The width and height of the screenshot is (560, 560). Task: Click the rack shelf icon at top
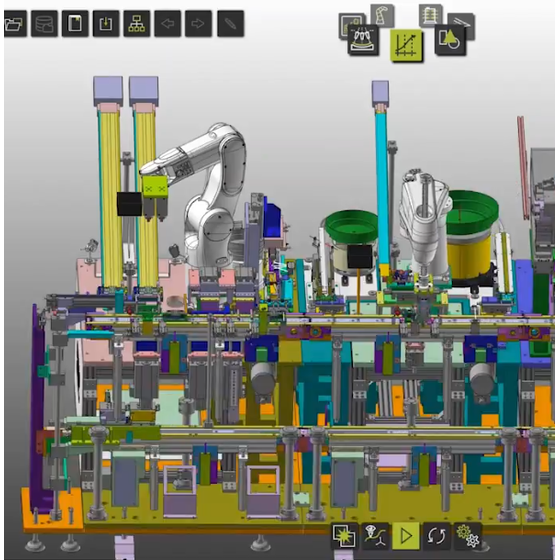(431, 15)
